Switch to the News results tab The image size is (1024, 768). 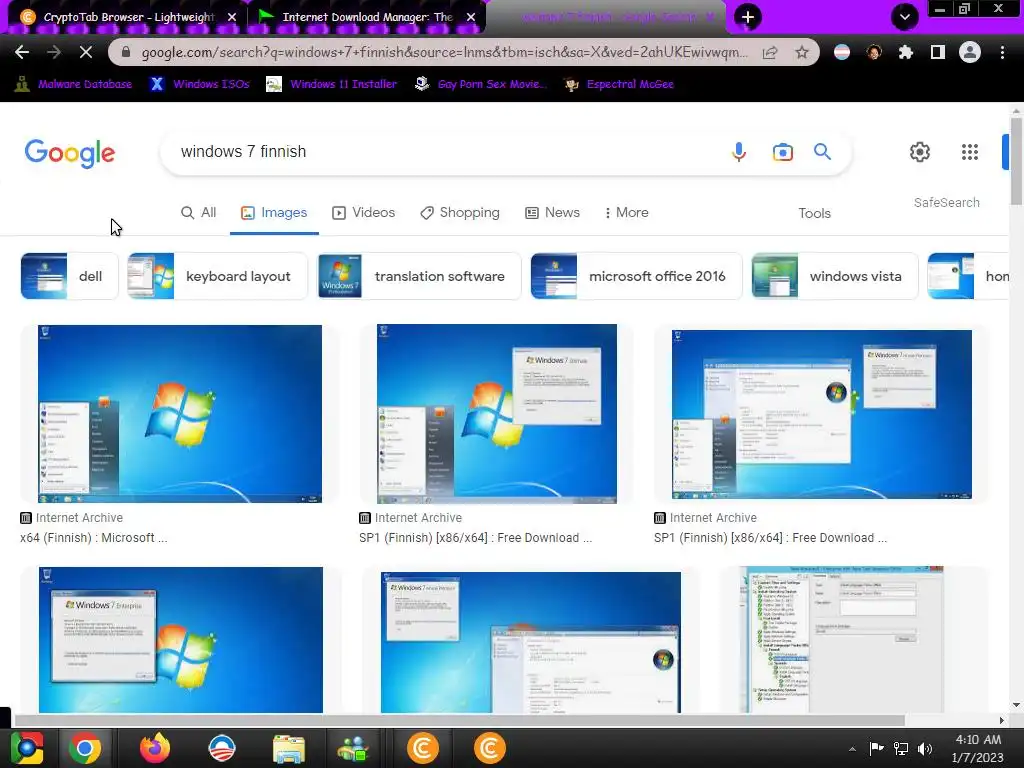pos(552,213)
